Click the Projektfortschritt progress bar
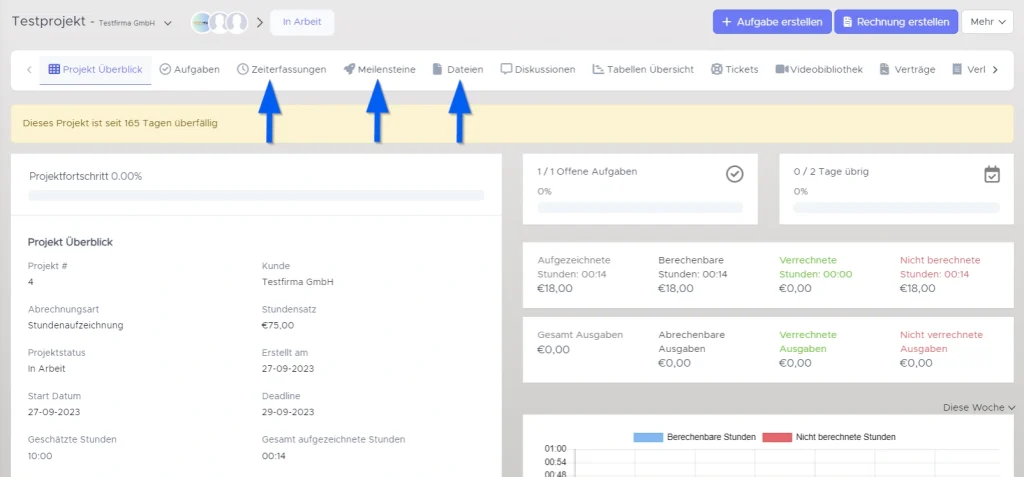1024x477 pixels. point(256,195)
